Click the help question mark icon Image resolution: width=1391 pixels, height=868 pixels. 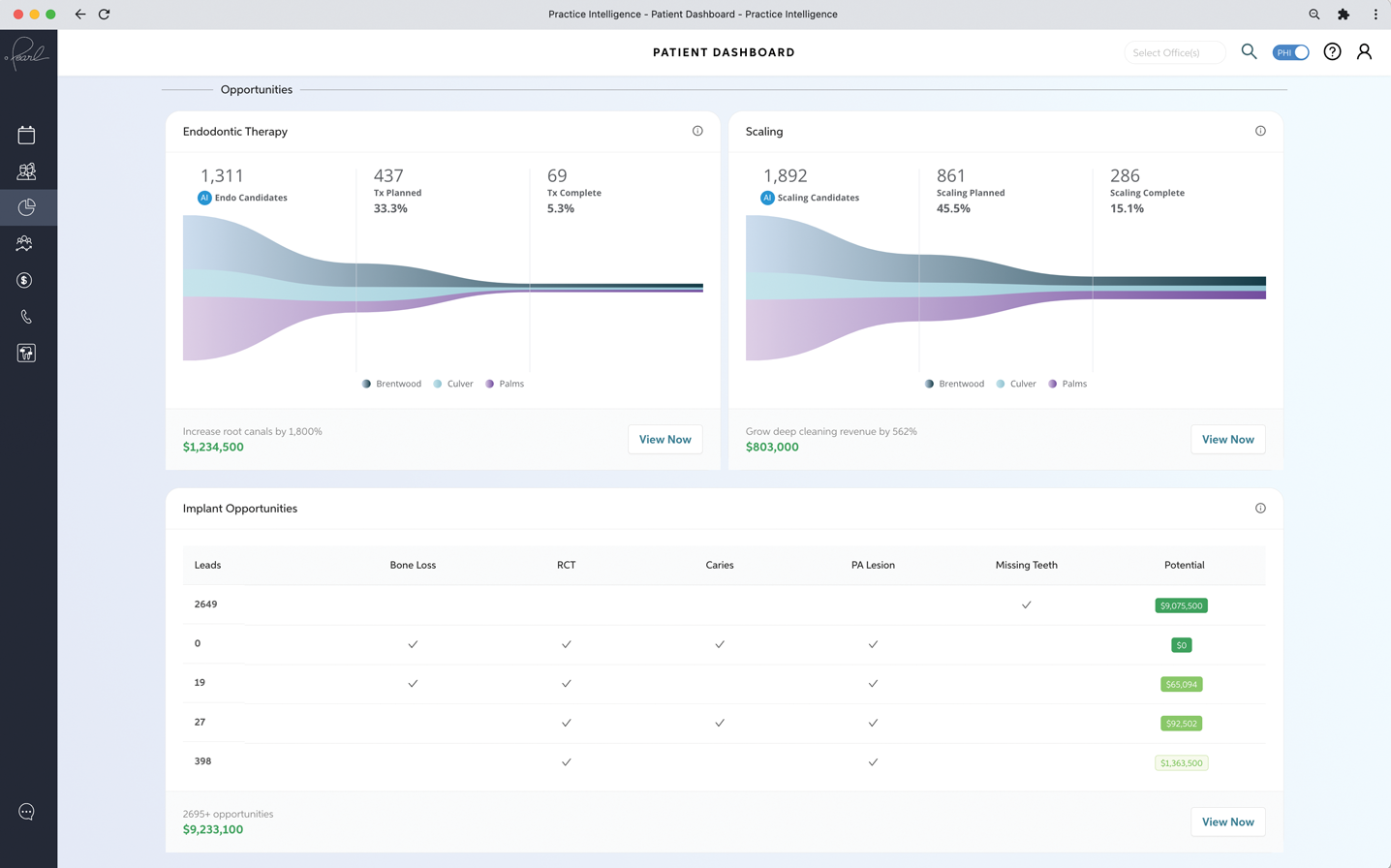pos(1332,52)
